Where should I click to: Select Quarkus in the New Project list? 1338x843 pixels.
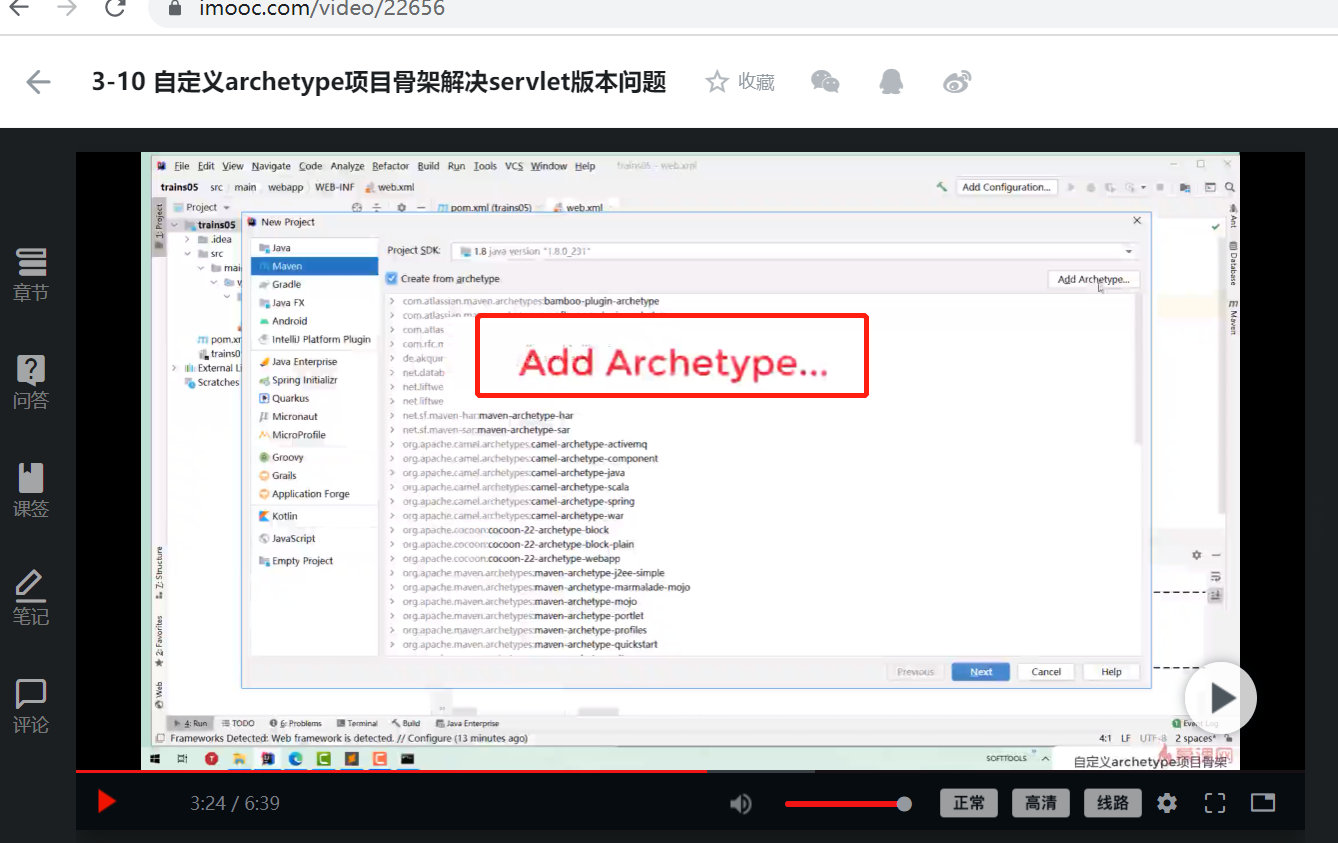click(x=314, y=398)
